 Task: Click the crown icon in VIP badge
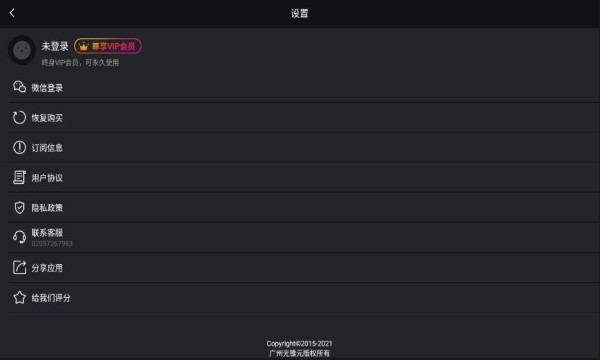pos(83,47)
